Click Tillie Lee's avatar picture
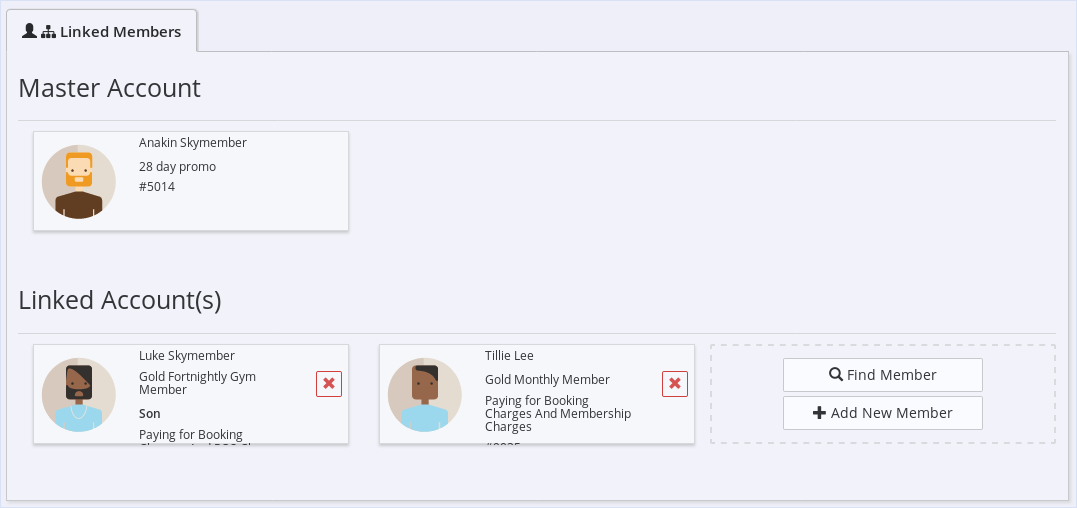1077x508 pixels. [425, 395]
